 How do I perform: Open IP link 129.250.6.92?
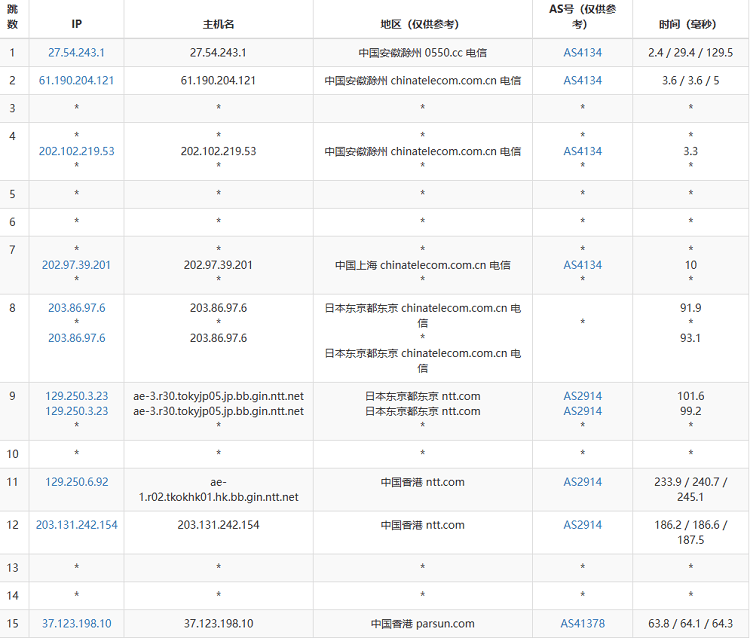pyautogui.click(x=77, y=482)
